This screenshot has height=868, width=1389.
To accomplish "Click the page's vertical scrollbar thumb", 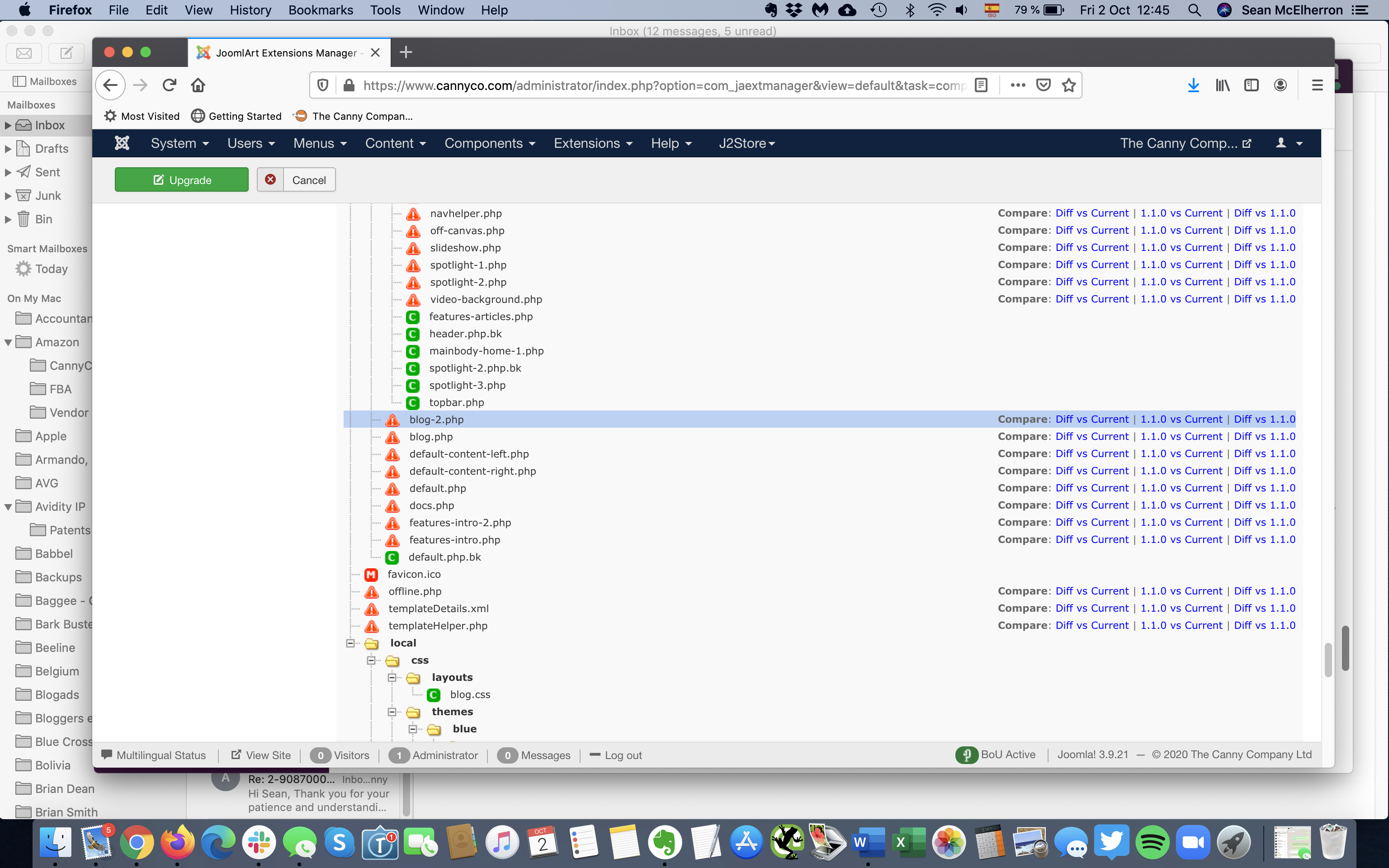I will coord(1328,660).
